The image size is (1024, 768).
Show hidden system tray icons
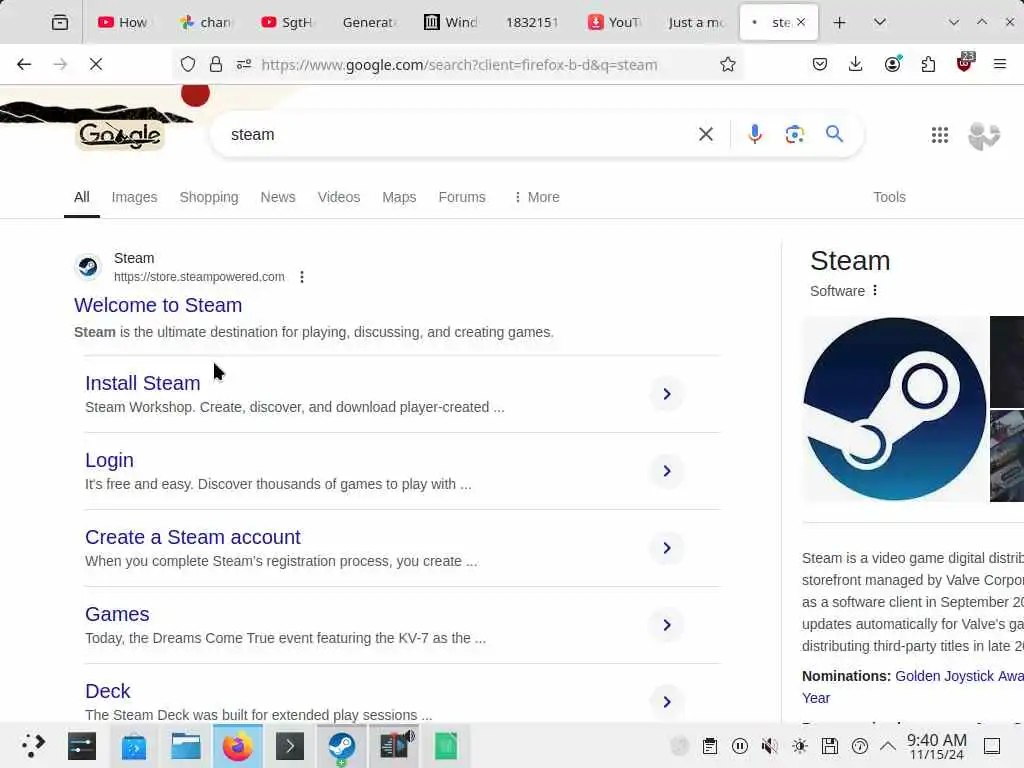[888, 746]
